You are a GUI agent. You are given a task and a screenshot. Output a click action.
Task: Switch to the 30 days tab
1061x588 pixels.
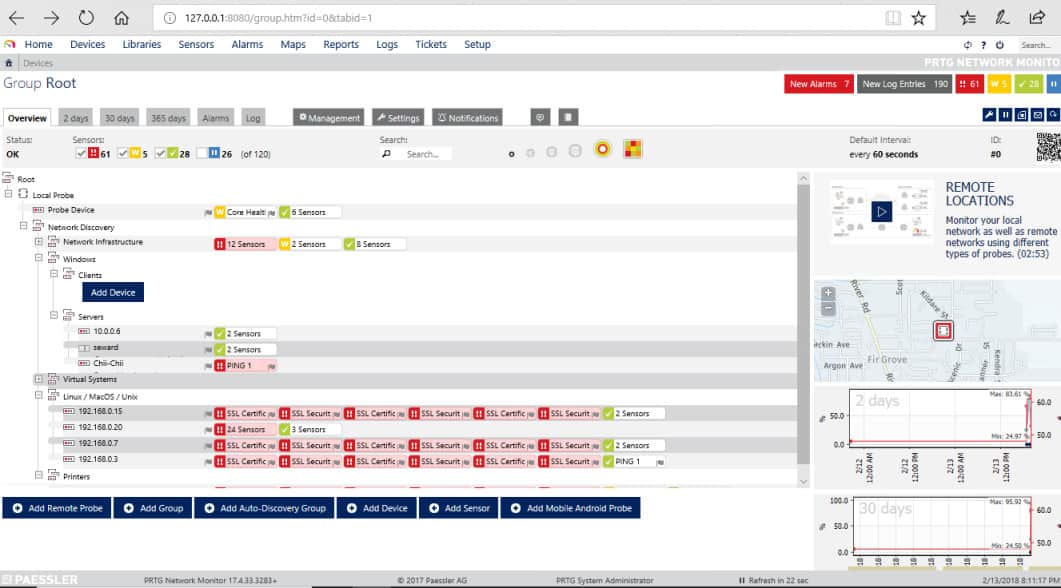pyautogui.click(x=119, y=118)
